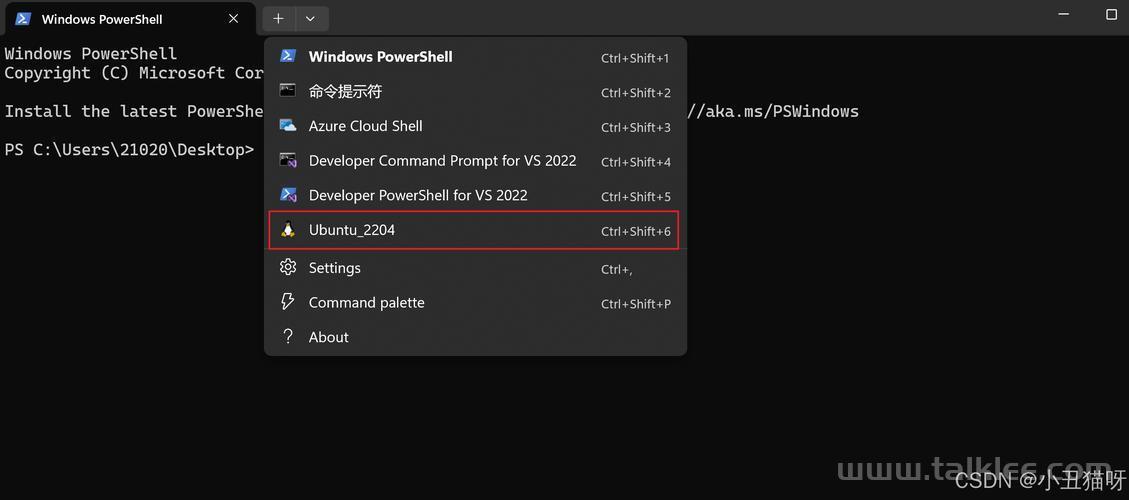Launch the Azure Cloud Shell profile

point(475,126)
